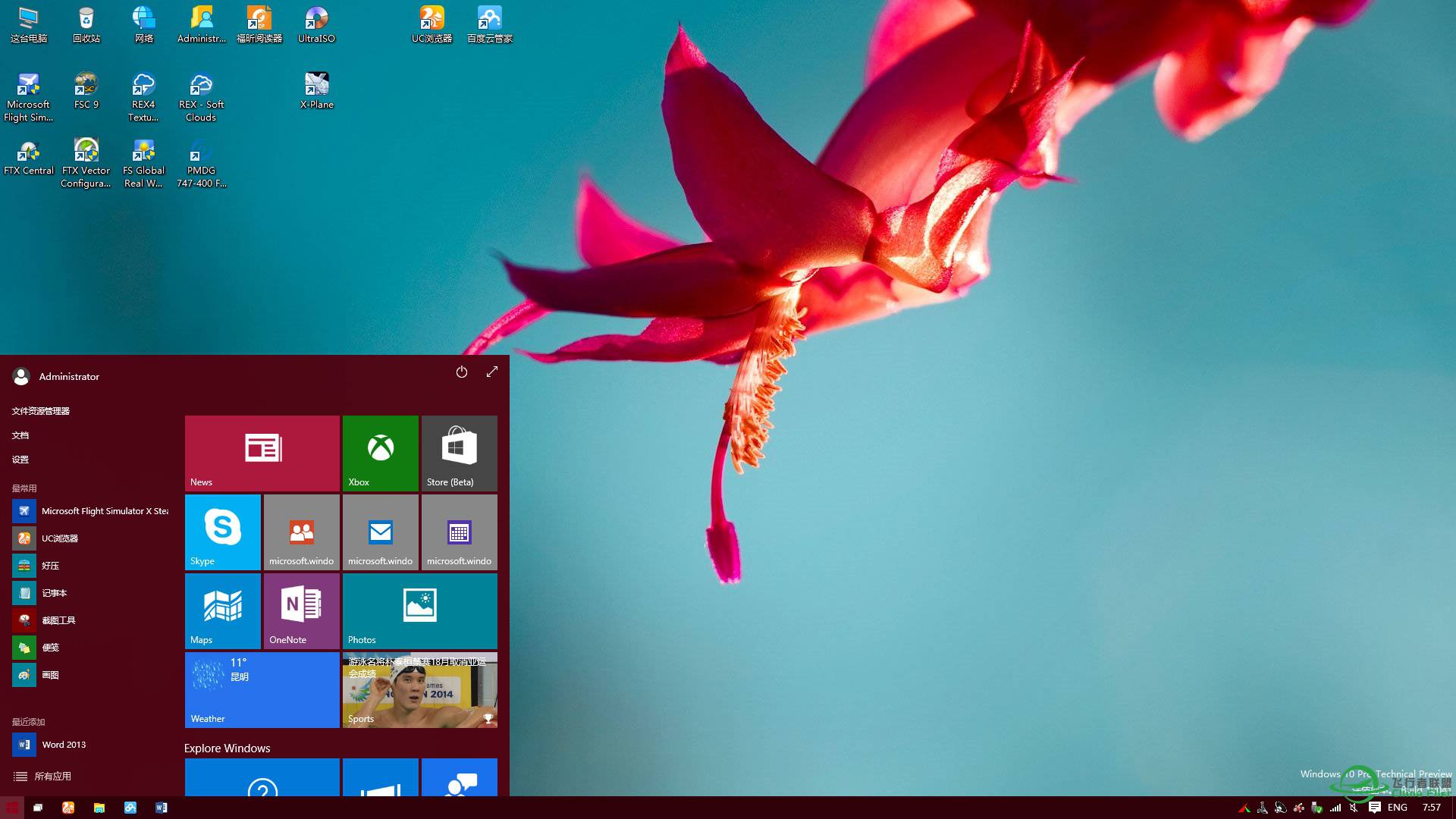This screenshot has height=819, width=1456.
Task: Open the Skype tile
Action: (x=223, y=532)
